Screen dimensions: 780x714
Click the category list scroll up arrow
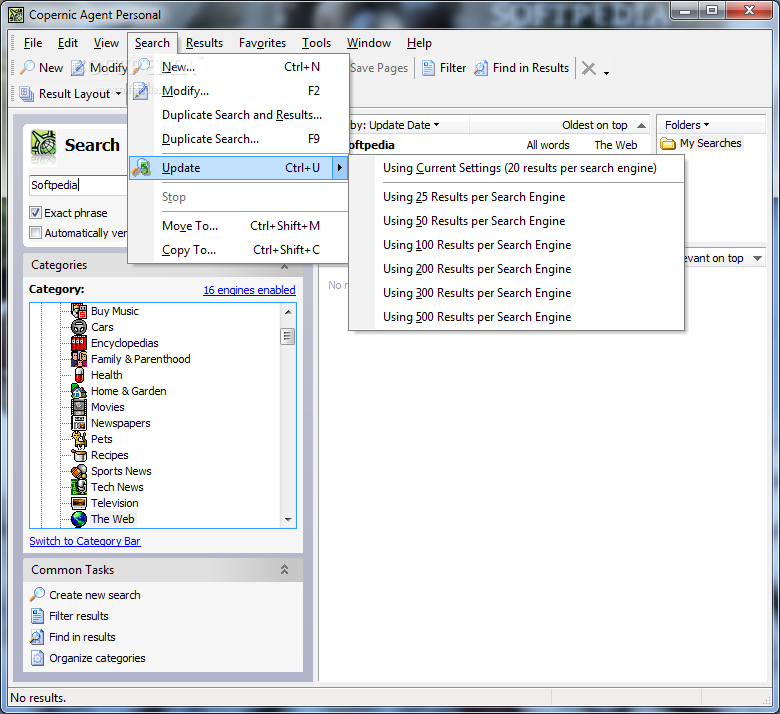pos(288,311)
